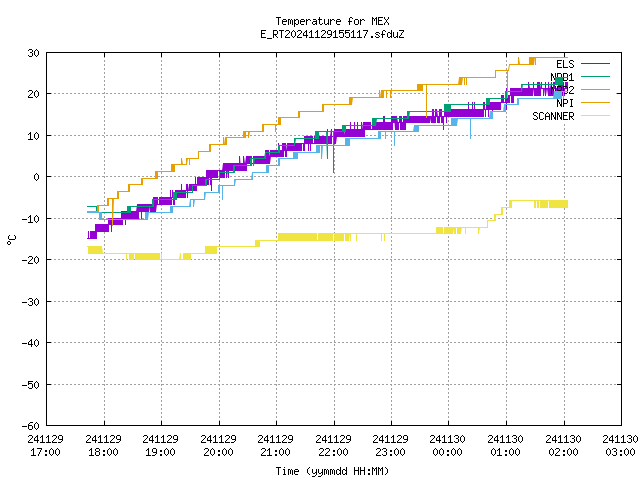
Task: Select the SCANNER legend label
Action: click(x=553, y=116)
